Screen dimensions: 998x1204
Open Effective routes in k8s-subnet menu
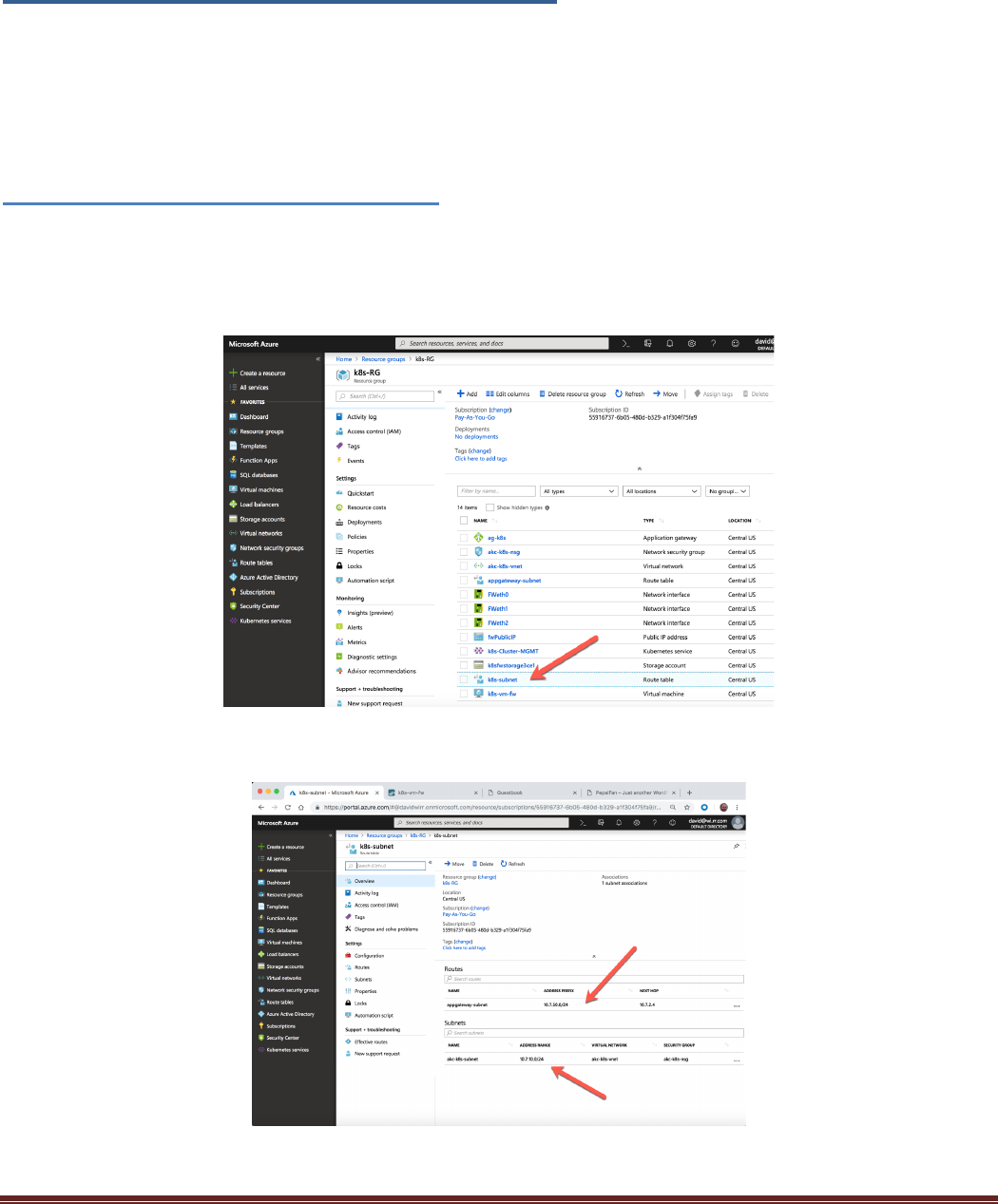366,1042
